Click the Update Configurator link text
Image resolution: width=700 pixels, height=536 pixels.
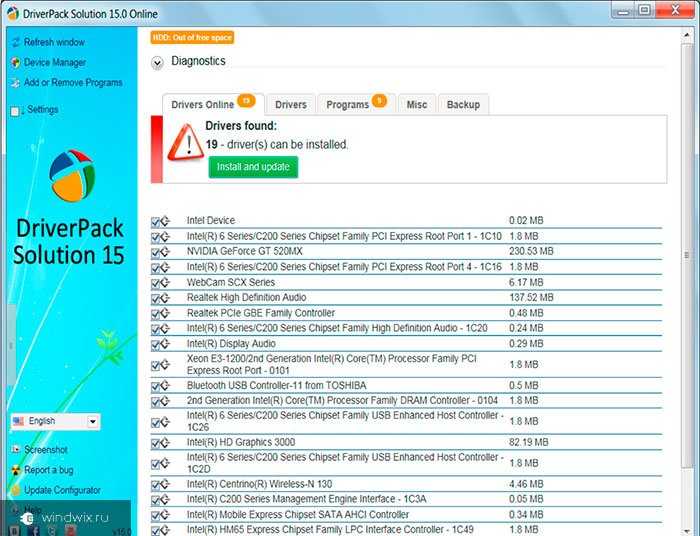62,490
